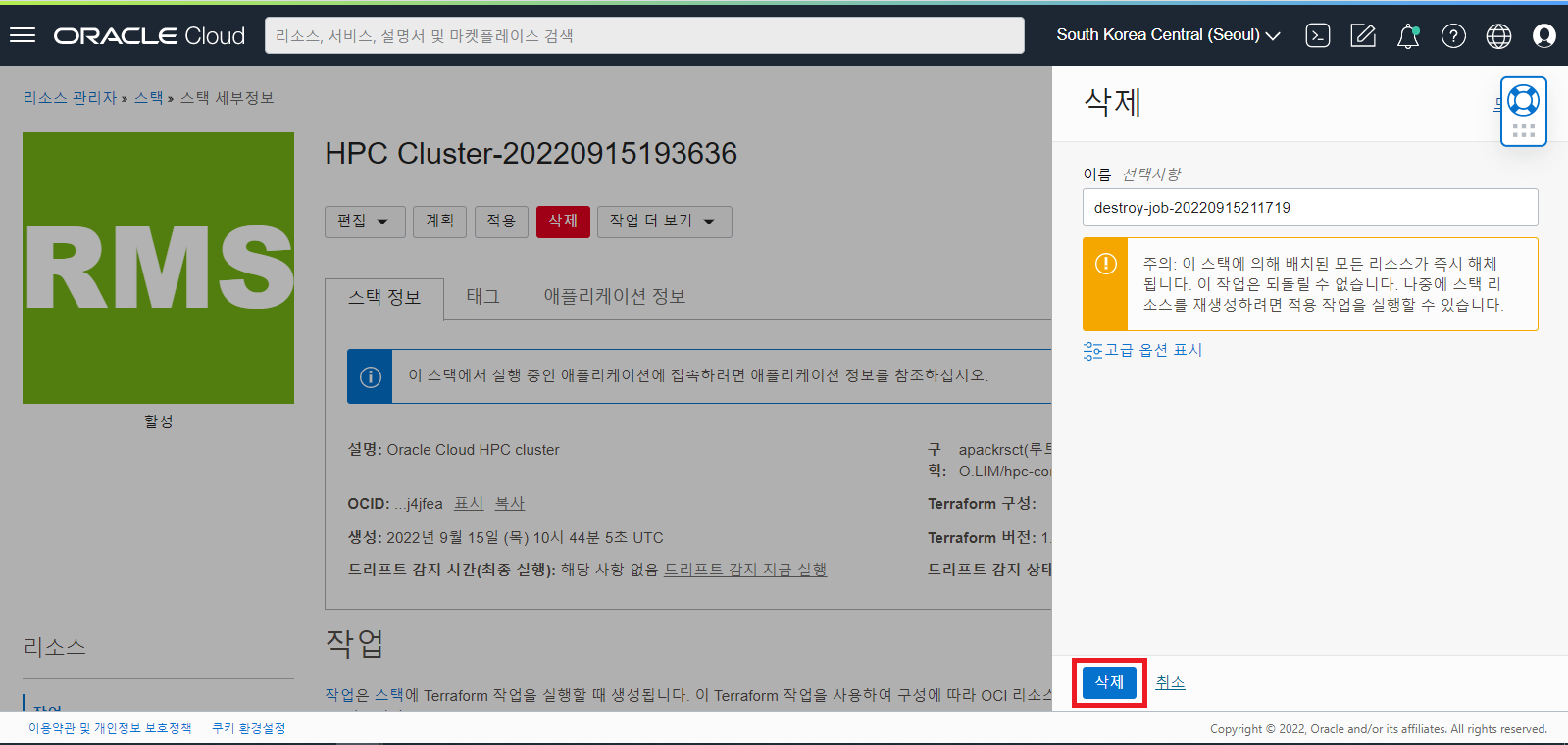
Task: Click the 계획 button
Action: pyautogui.click(x=439, y=222)
